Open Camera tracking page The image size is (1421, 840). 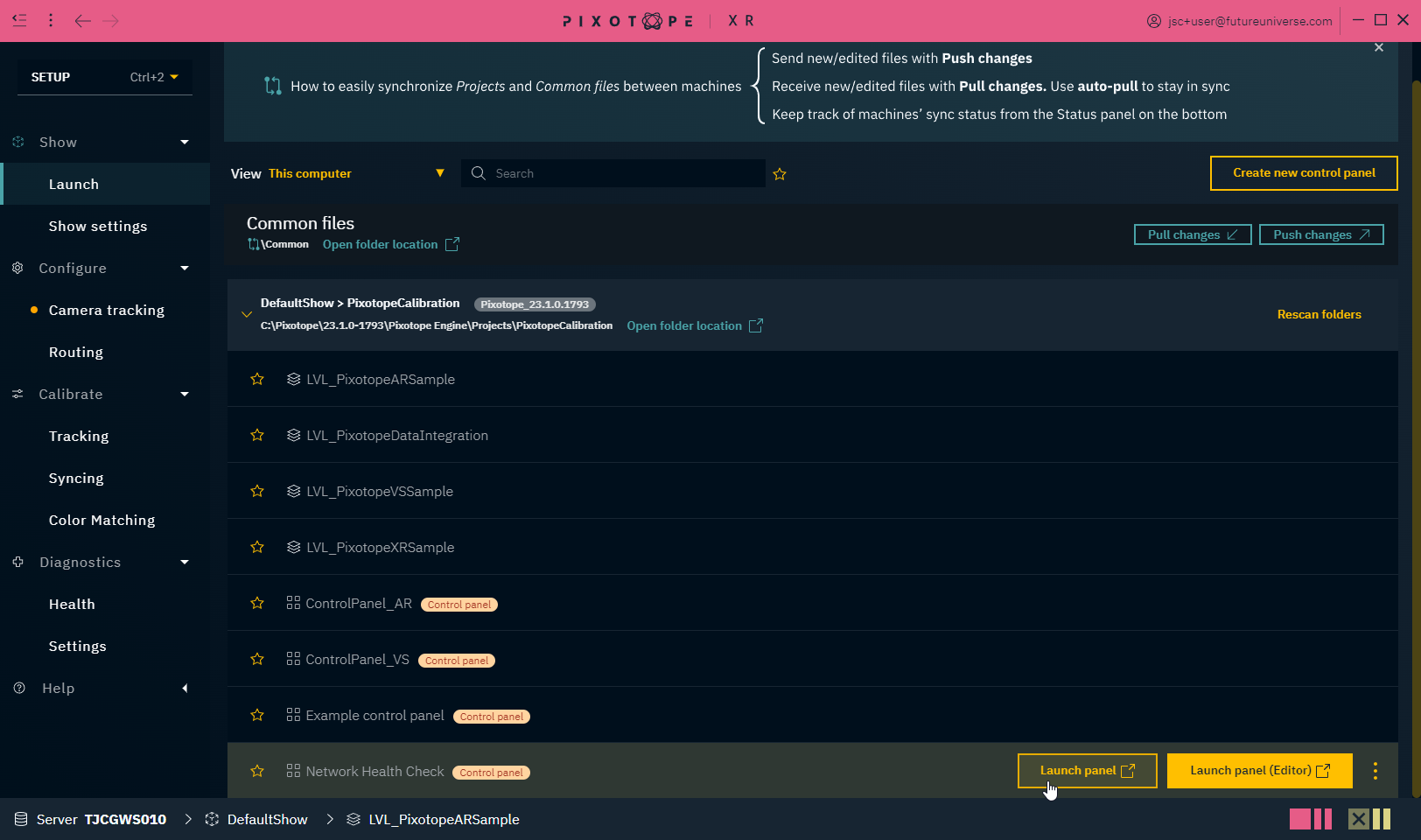tap(105, 310)
